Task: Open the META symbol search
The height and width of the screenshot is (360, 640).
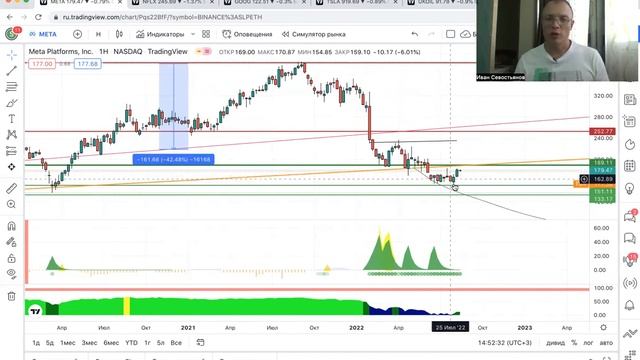Action: 43,34
